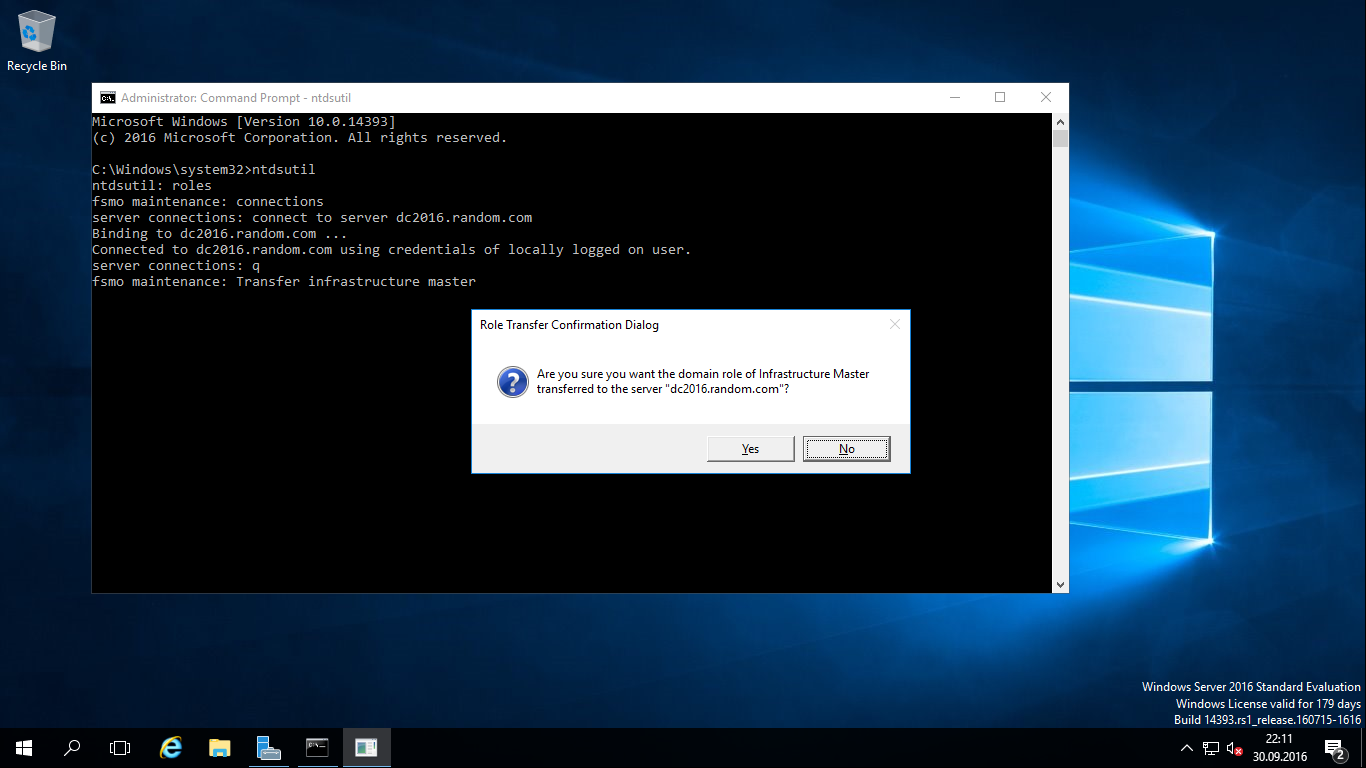The image size is (1366, 768).
Task: Click the blue question mark icon
Action: pyautogui.click(x=513, y=381)
